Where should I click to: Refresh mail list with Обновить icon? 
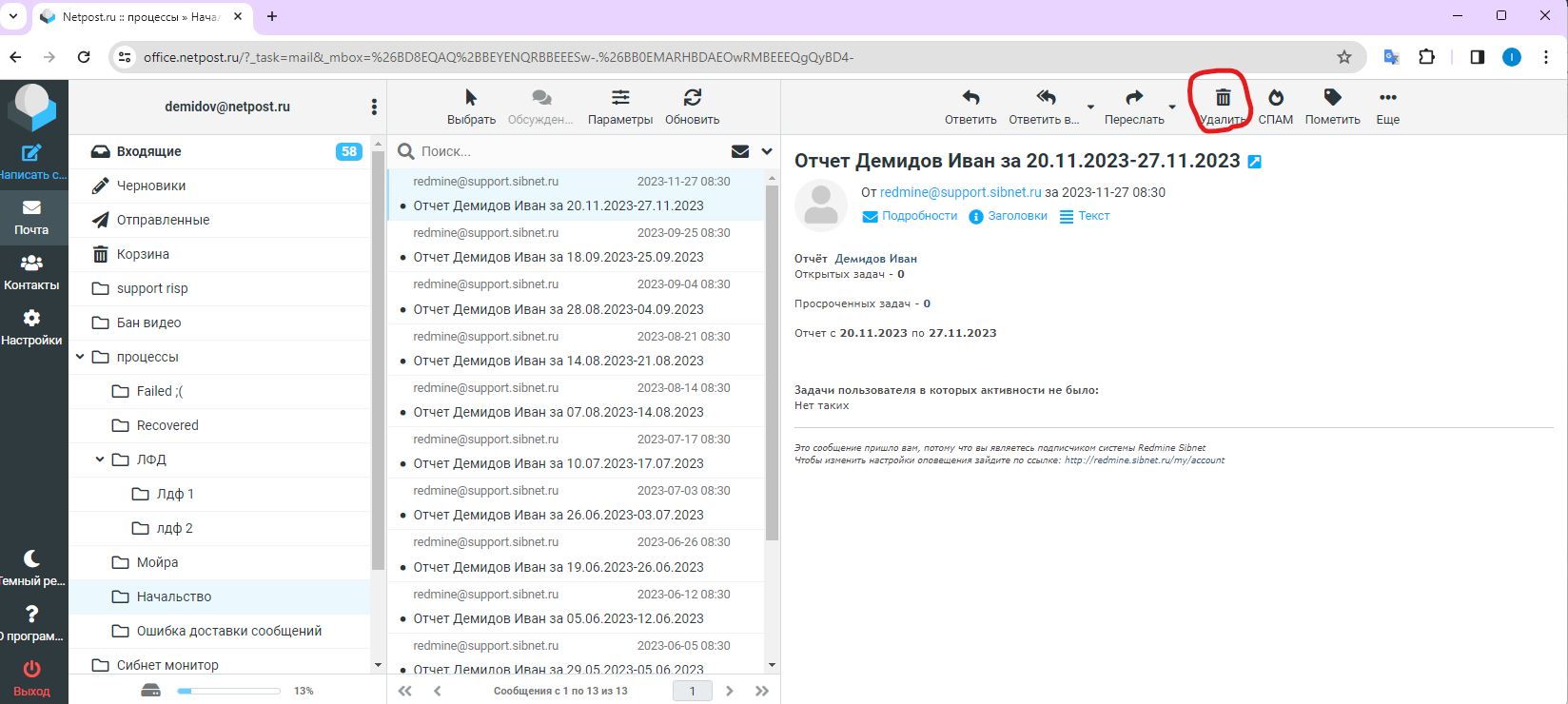click(x=692, y=98)
